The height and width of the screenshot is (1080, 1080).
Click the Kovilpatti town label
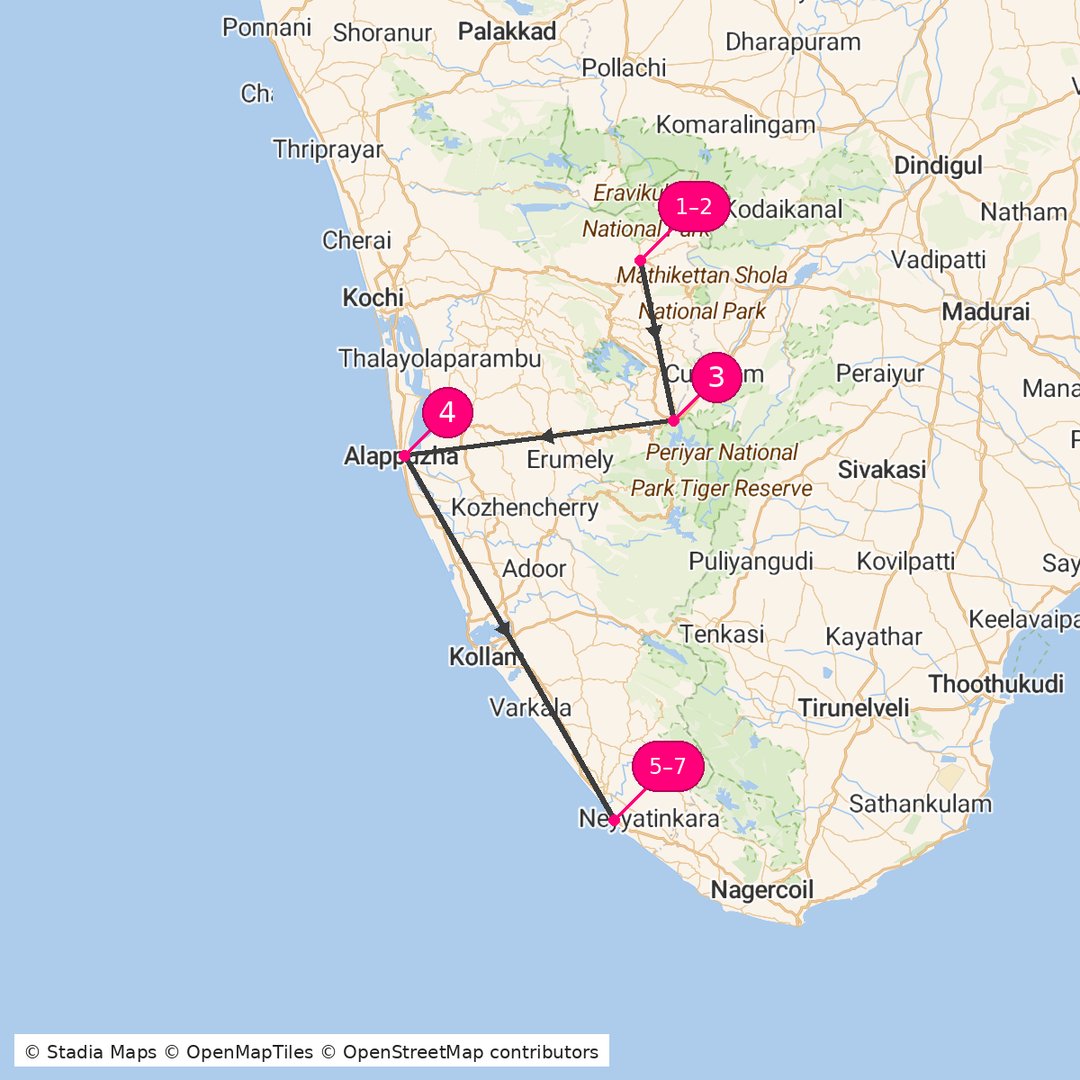[x=906, y=561]
